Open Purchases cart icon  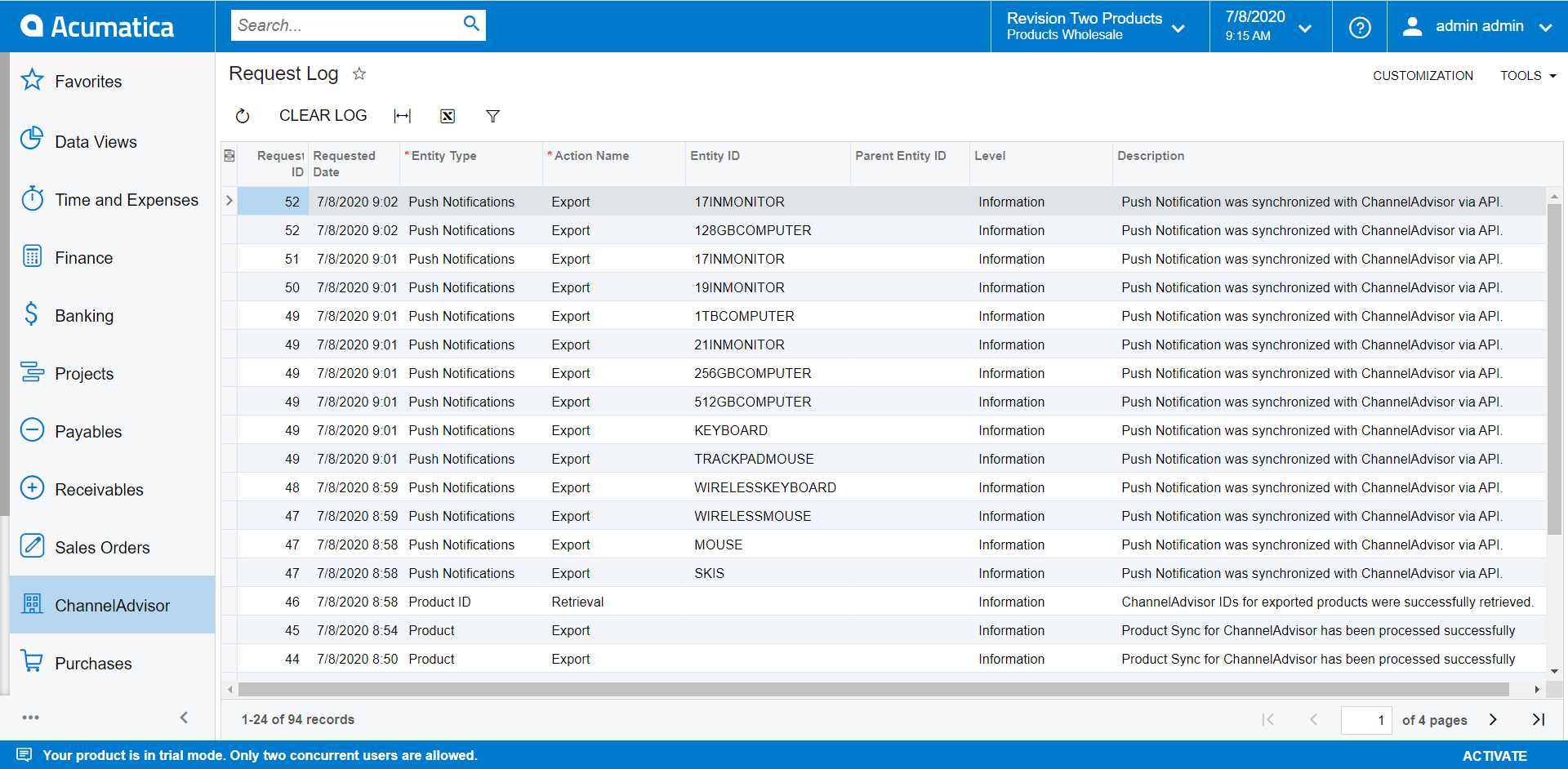(x=32, y=661)
